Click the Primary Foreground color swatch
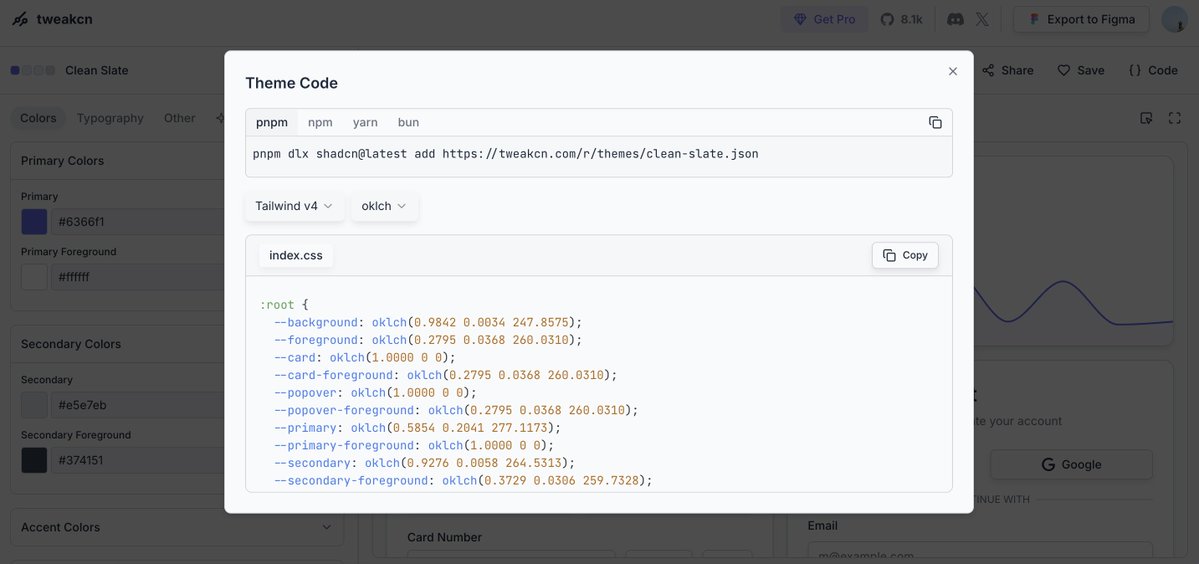Screen dimensions: 1199x564 click(x=34, y=277)
